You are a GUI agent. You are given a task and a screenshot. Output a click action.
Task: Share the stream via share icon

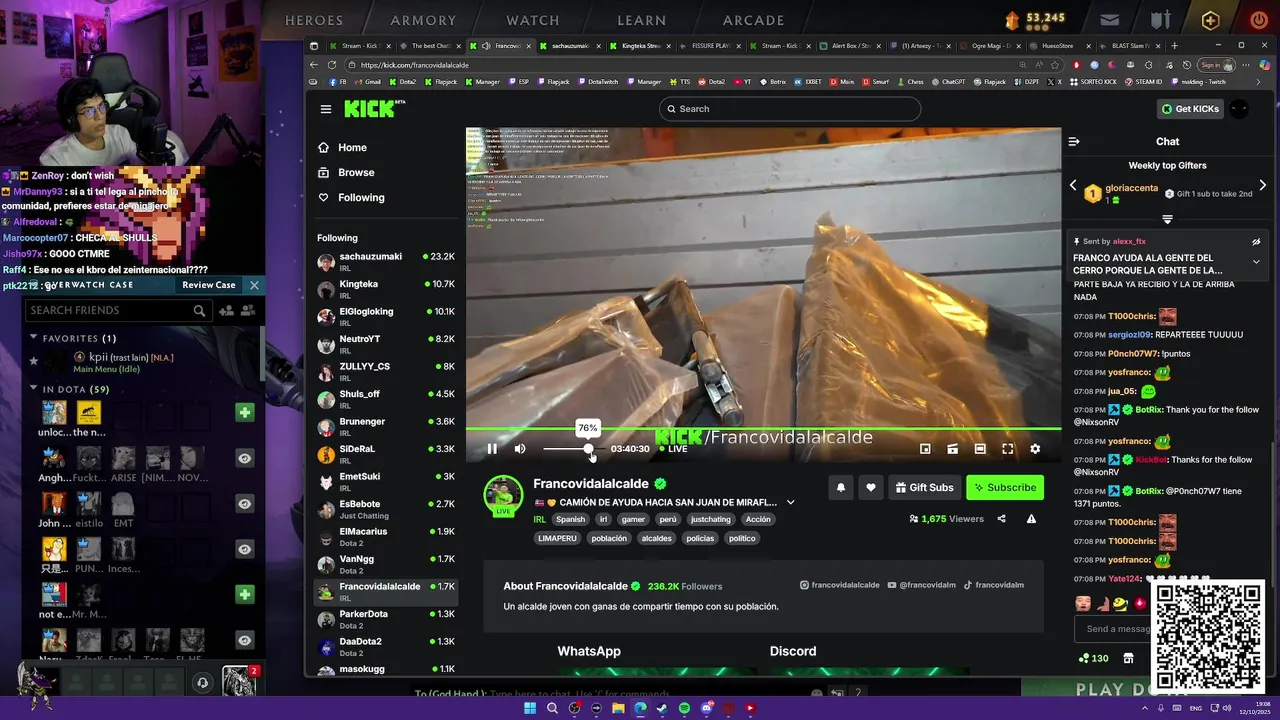click(x=1002, y=519)
